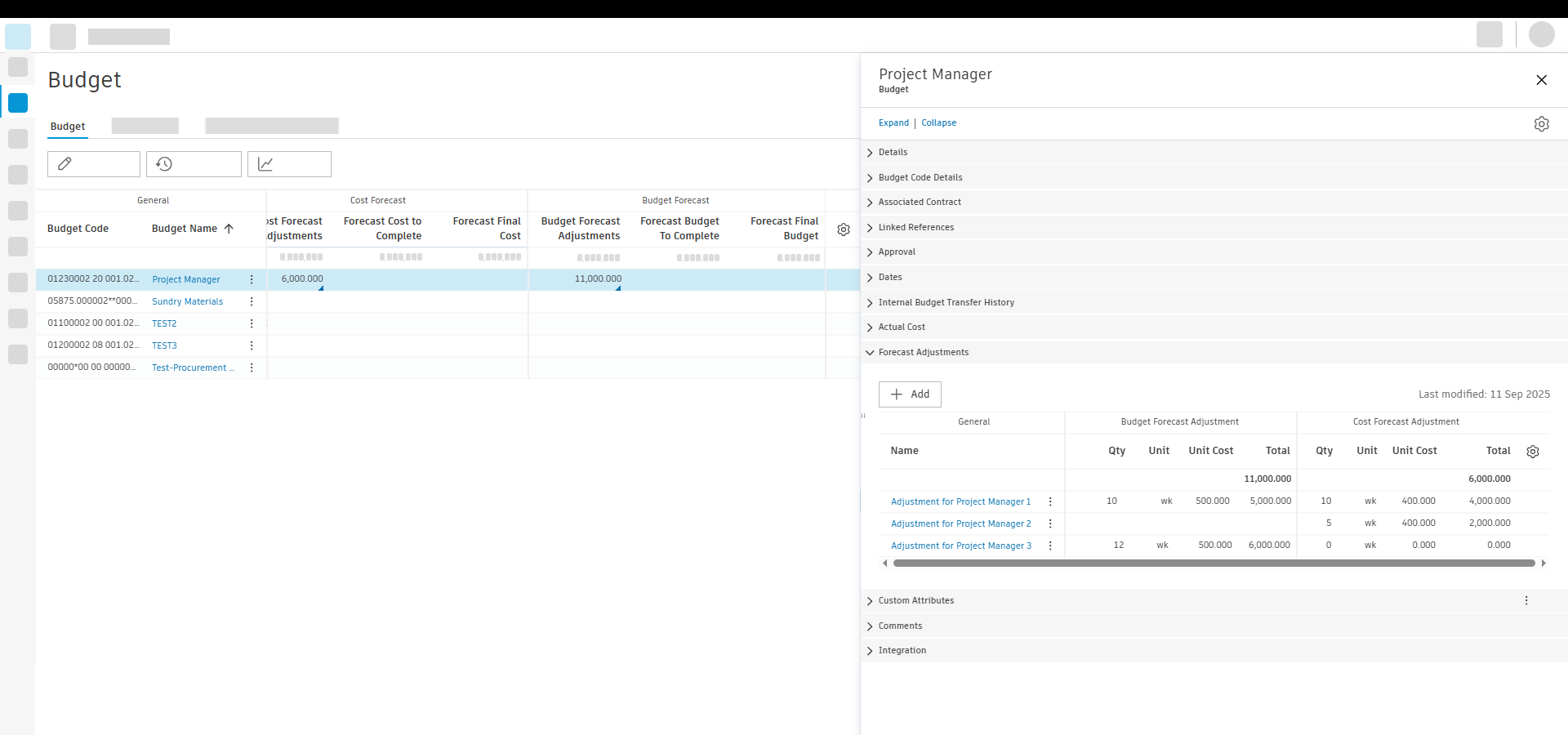Click the pencil edit toolbar button
The image size is (1568, 735).
click(94, 164)
